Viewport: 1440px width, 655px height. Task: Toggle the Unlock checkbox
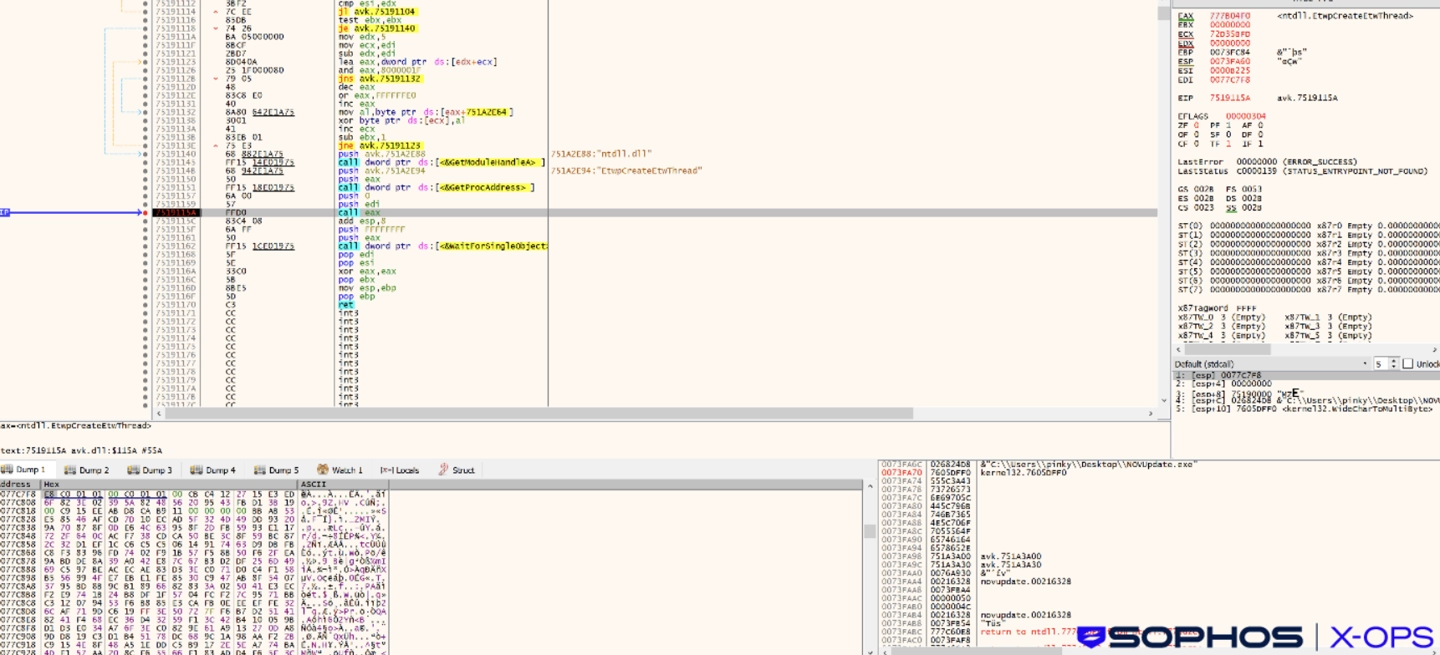click(1408, 364)
